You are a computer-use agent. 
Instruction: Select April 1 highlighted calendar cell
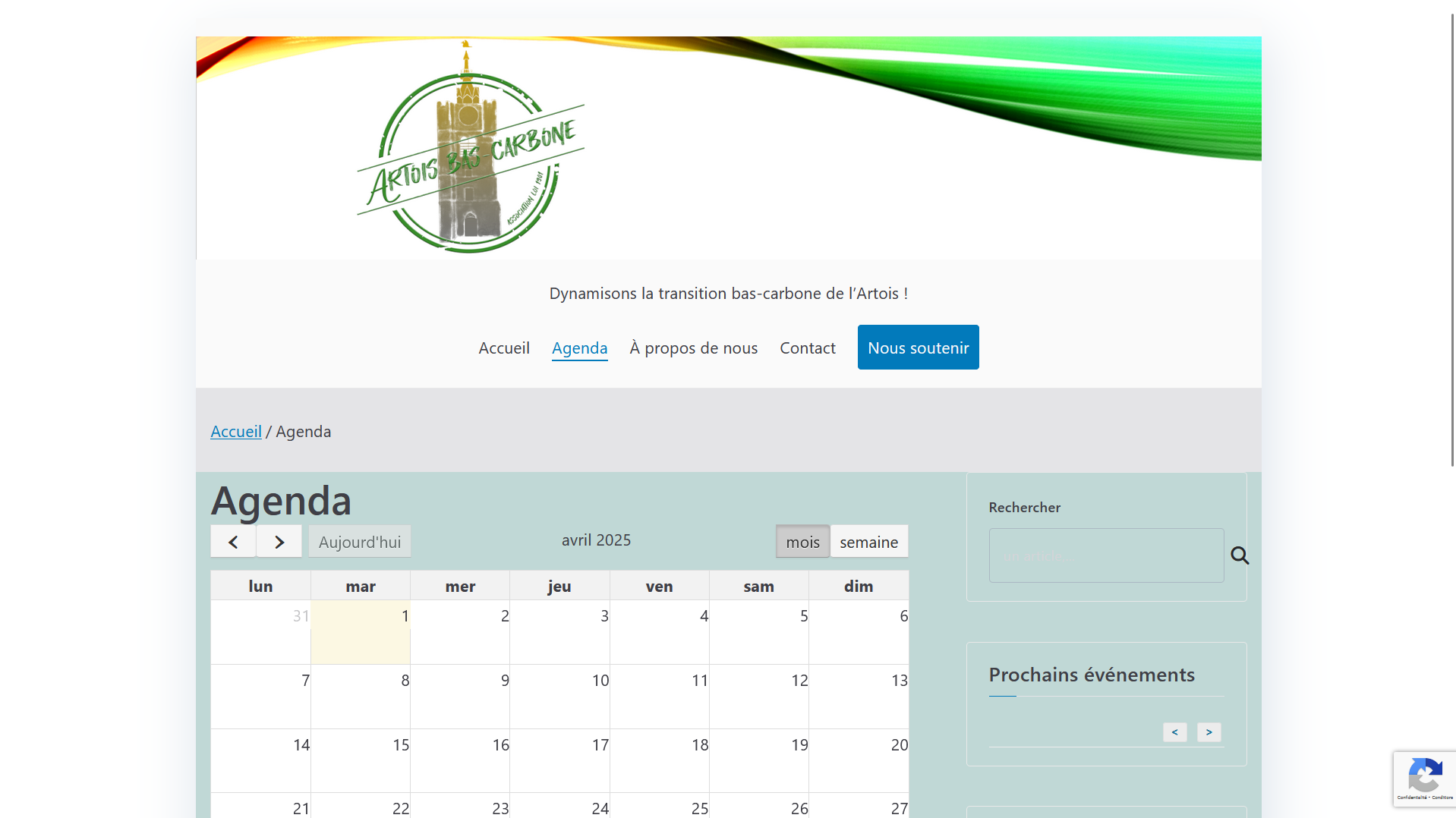coord(361,632)
